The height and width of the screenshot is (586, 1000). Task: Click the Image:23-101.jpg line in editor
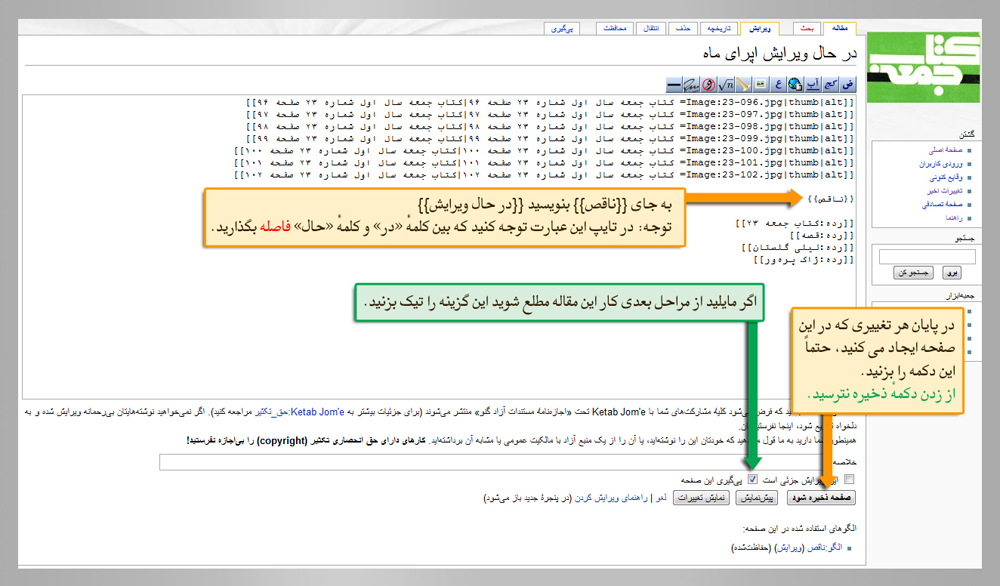click(544, 163)
